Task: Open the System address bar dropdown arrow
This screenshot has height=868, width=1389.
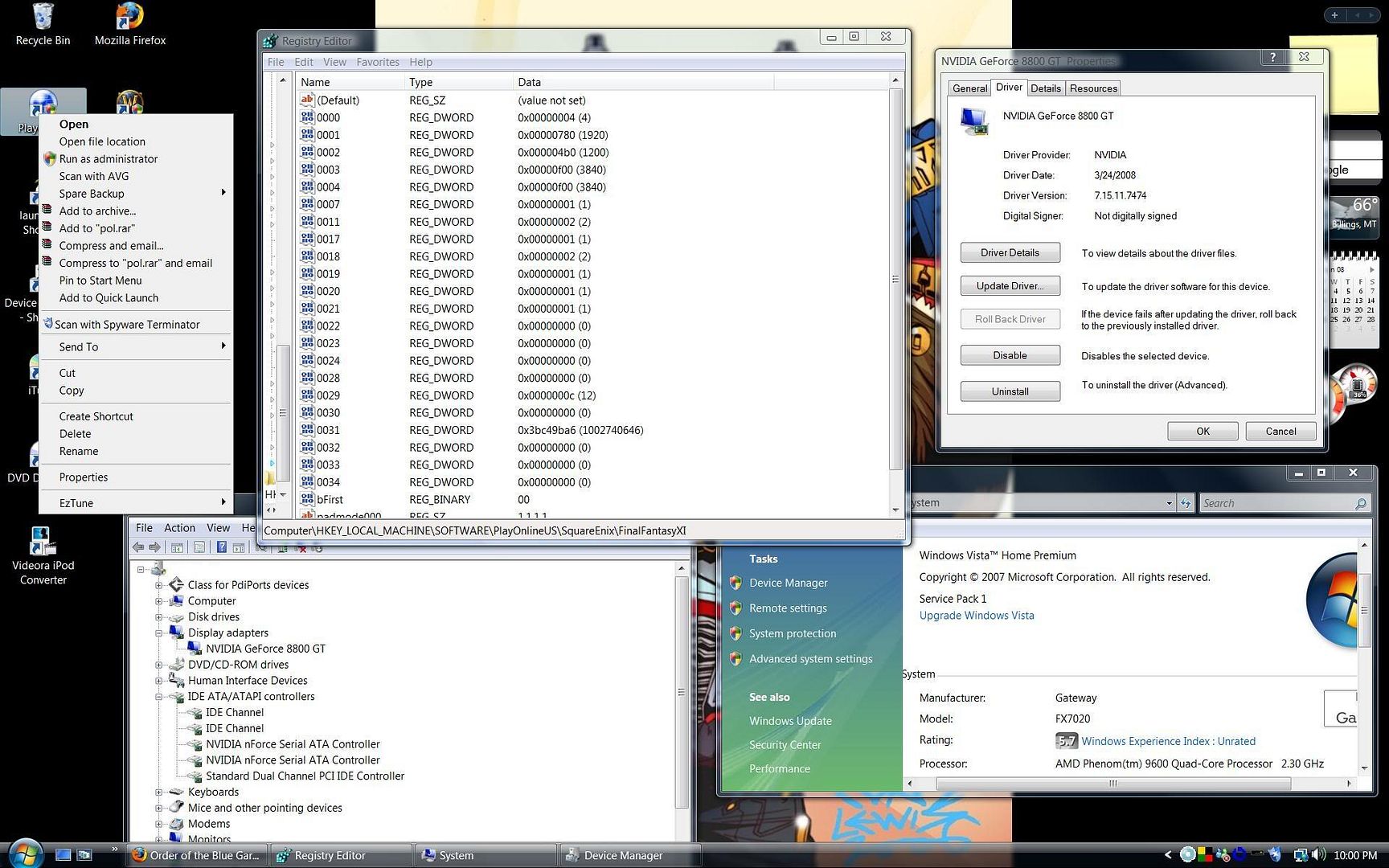Action: tap(1169, 503)
